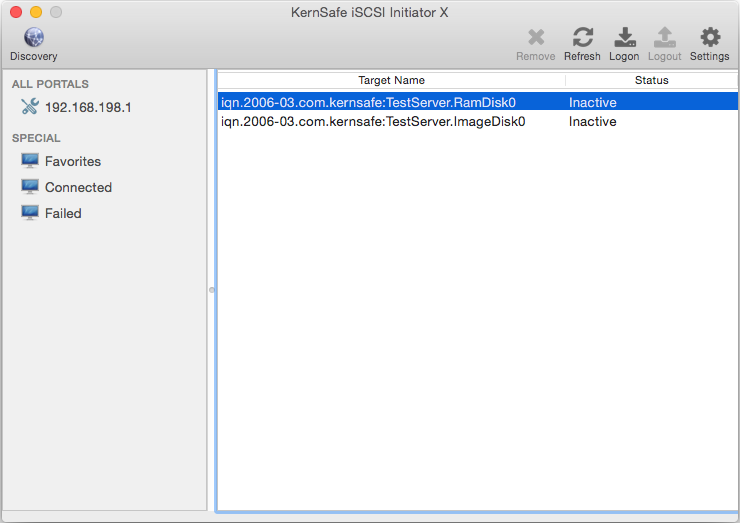Open the Favorites list
The image size is (740, 523).
click(x=73, y=161)
